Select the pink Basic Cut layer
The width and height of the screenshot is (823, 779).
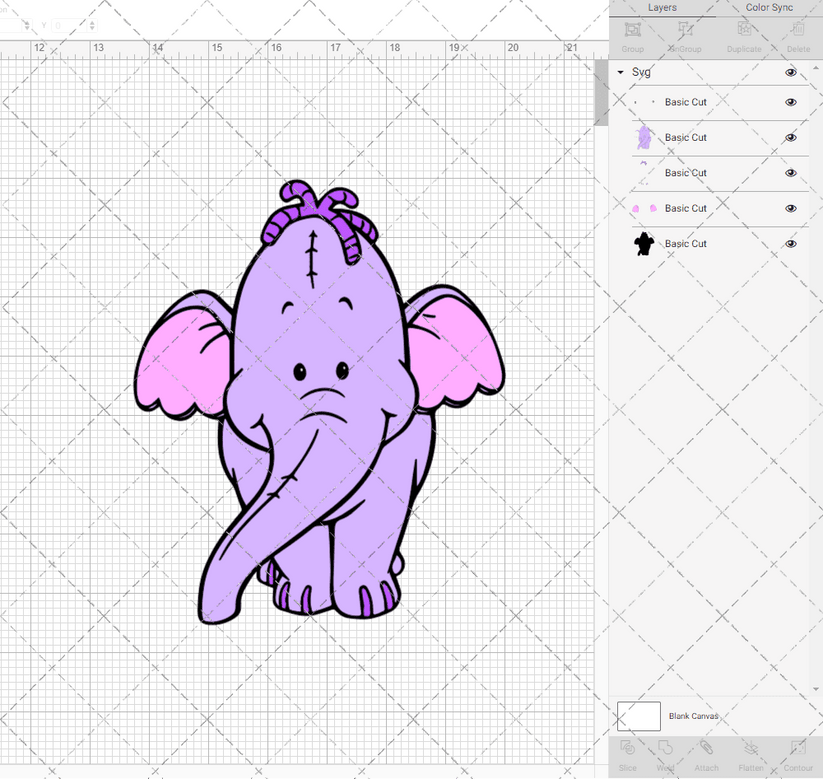[x=686, y=208]
